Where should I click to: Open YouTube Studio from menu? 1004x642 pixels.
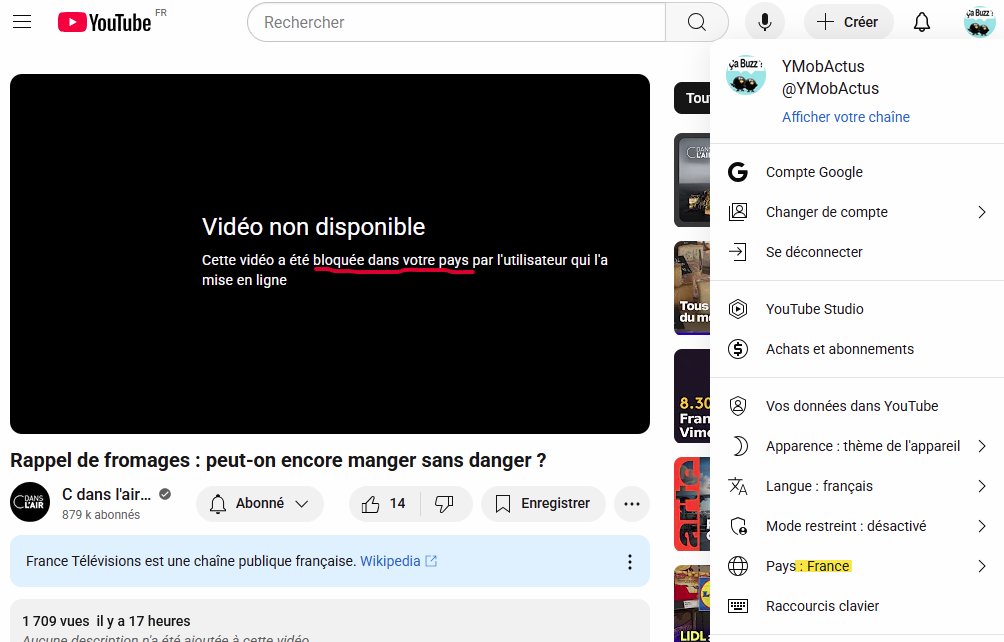click(x=857, y=309)
